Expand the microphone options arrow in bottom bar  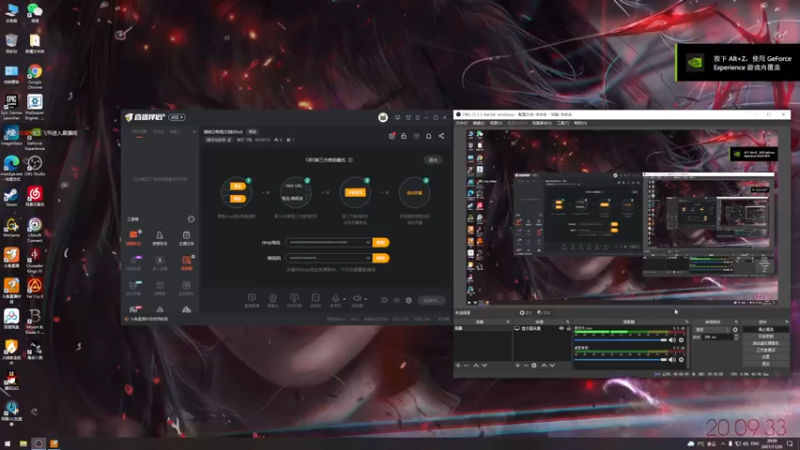344,299
